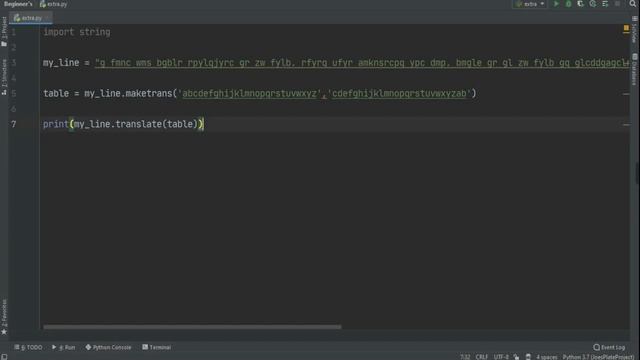Image resolution: width=640 pixels, height=360 pixels.
Task: Click the Beginner's project breadcrumb
Action: (x=18, y=4)
